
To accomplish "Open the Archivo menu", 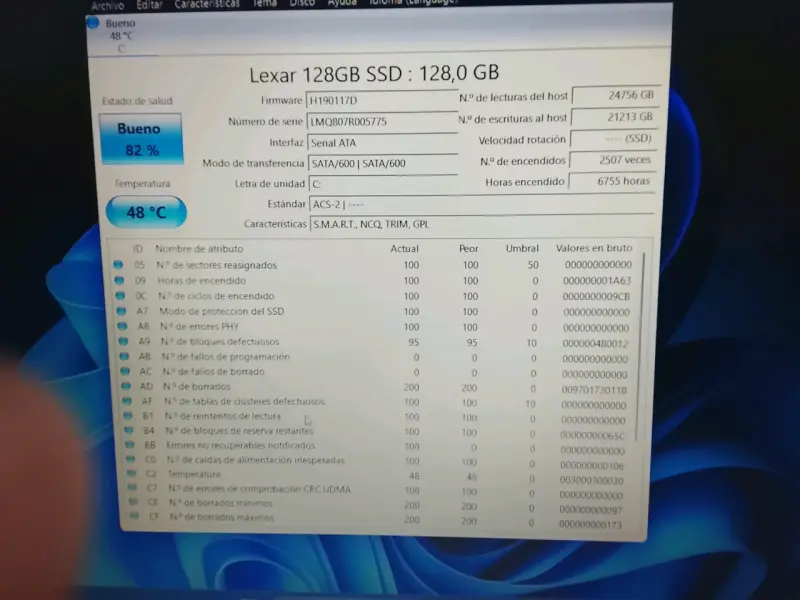I will coord(108,6).
